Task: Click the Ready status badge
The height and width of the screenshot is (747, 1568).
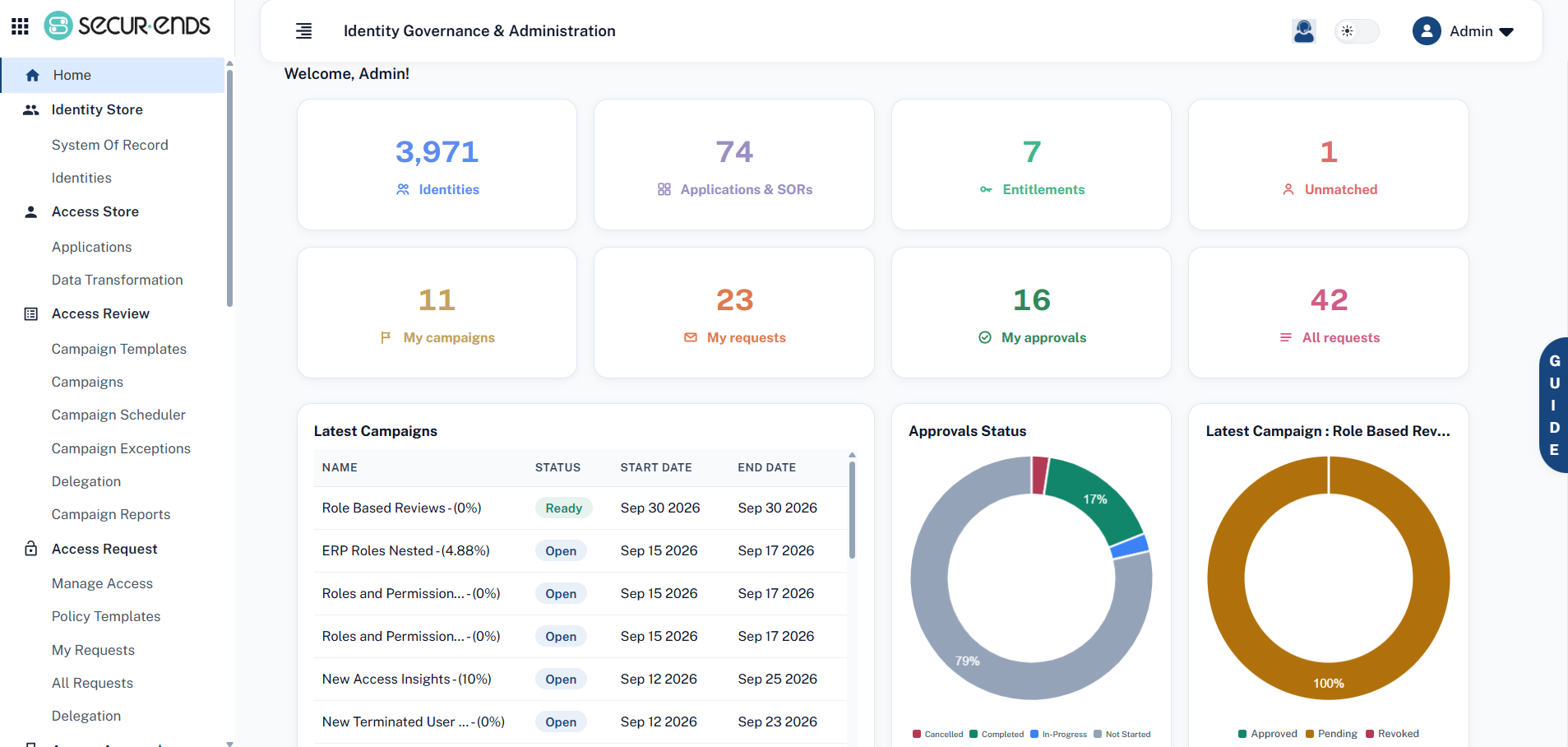Action: tap(564, 508)
